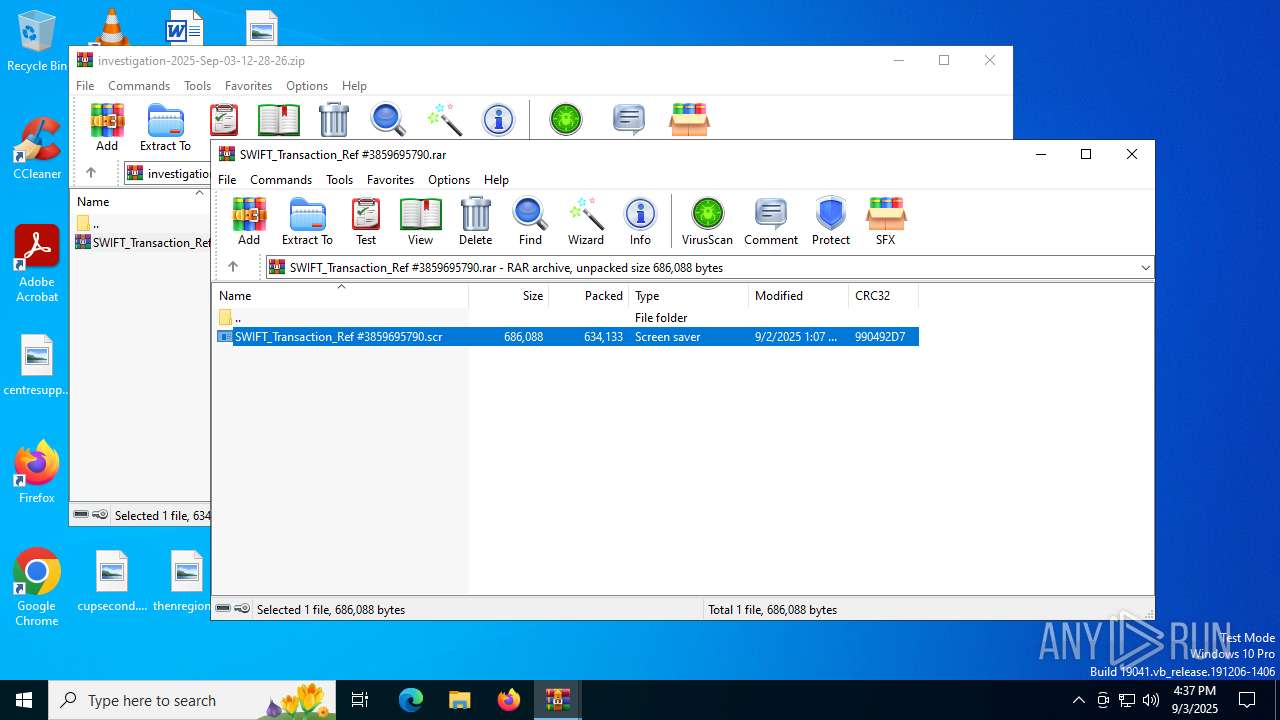Open Commands menu in background investigation window
Image resolution: width=1280 pixels, height=720 pixels.
tap(139, 86)
